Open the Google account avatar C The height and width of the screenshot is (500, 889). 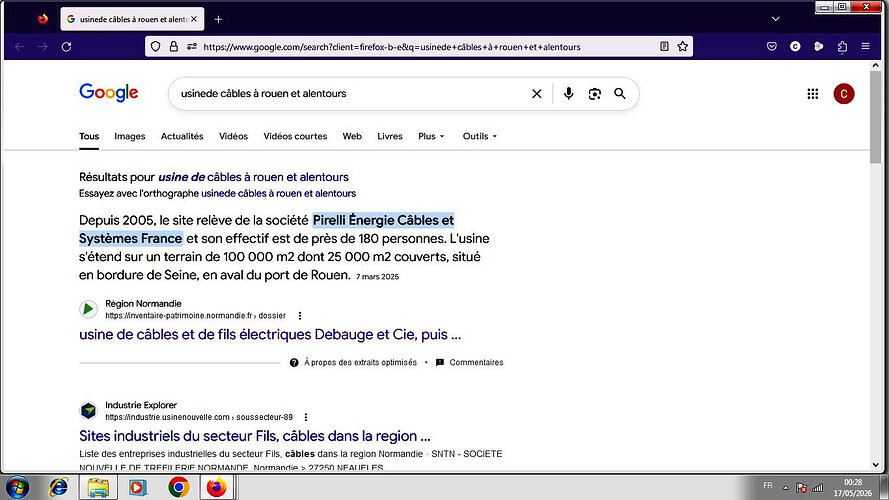(844, 94)
